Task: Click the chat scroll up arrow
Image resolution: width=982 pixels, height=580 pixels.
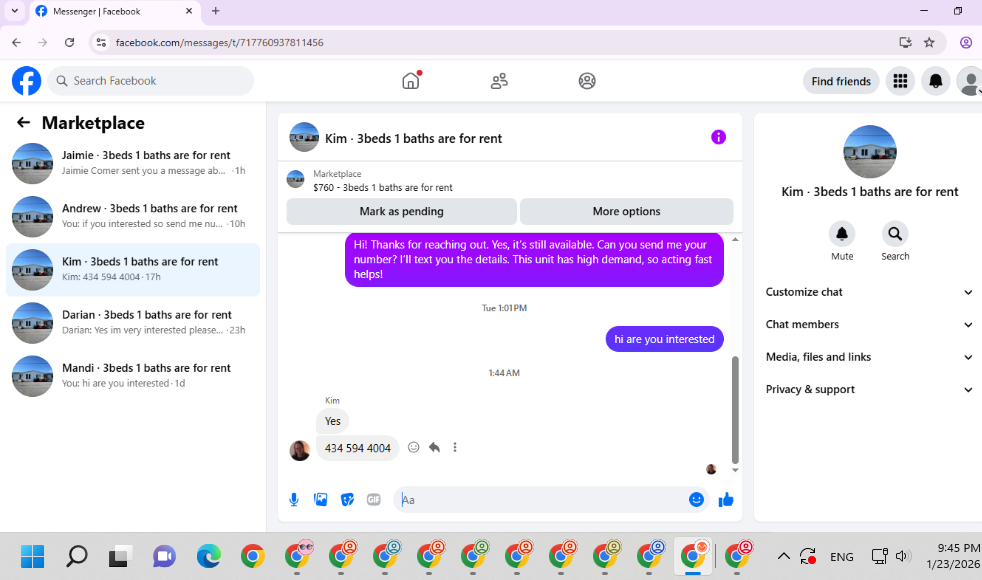Action: [x=735, y=239]
